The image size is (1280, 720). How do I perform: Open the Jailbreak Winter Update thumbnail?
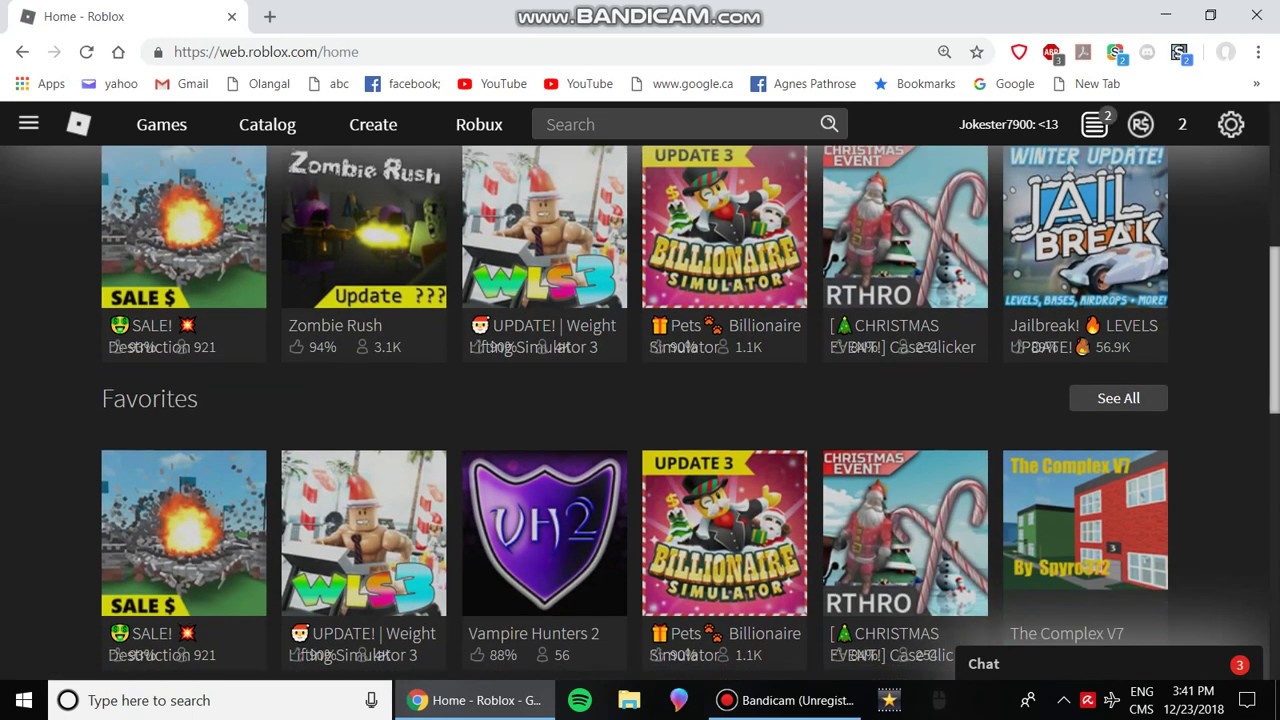pyautogui.click(x=1085, y=226)
